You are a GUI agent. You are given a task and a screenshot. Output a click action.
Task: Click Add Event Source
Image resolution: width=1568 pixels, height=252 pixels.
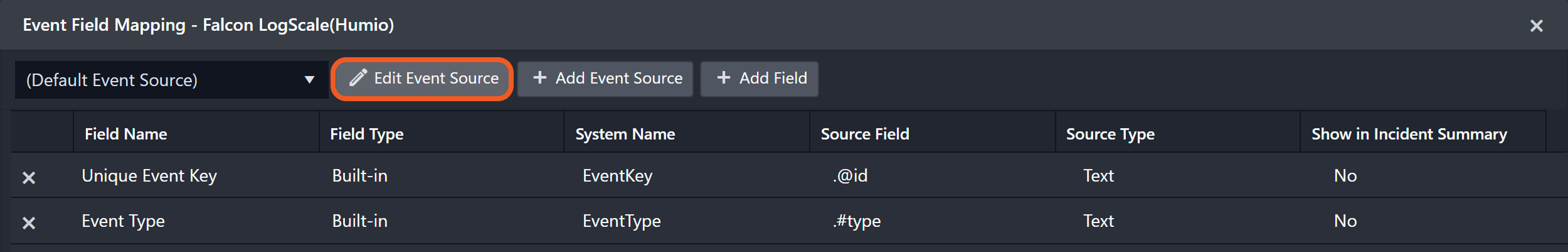606,79
